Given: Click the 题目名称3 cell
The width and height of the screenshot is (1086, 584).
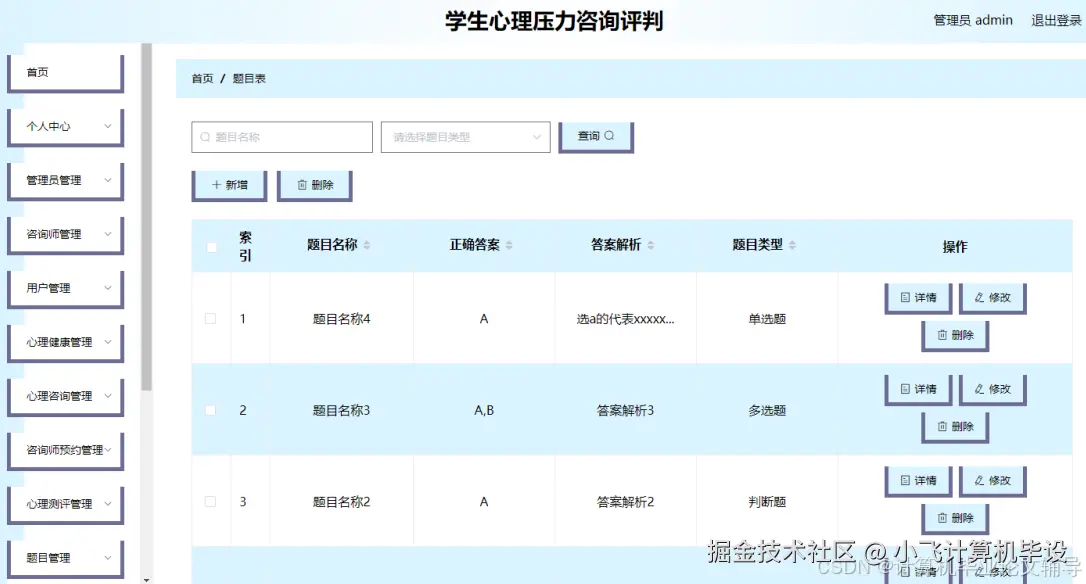Looking at the screenshot, I should tap(341, 410).
